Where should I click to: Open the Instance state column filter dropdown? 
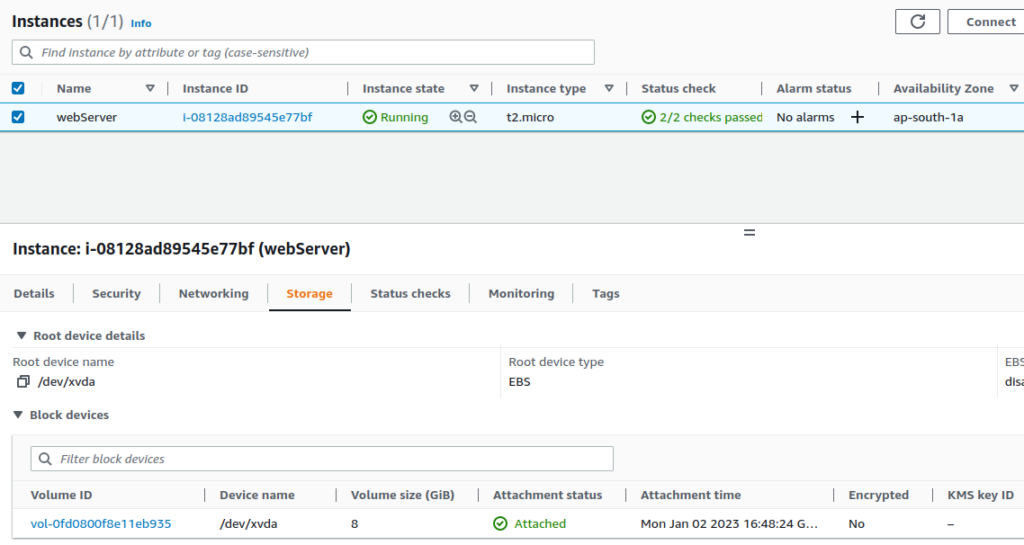tap(474, 88)
